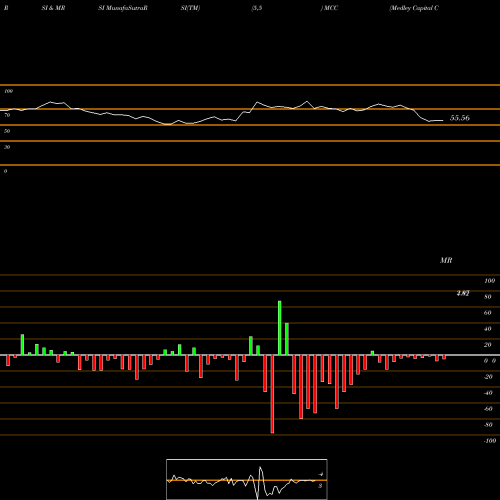Click the RSI axis label 30
Viewport: 500px width, 500px height.
coord(7,147)
